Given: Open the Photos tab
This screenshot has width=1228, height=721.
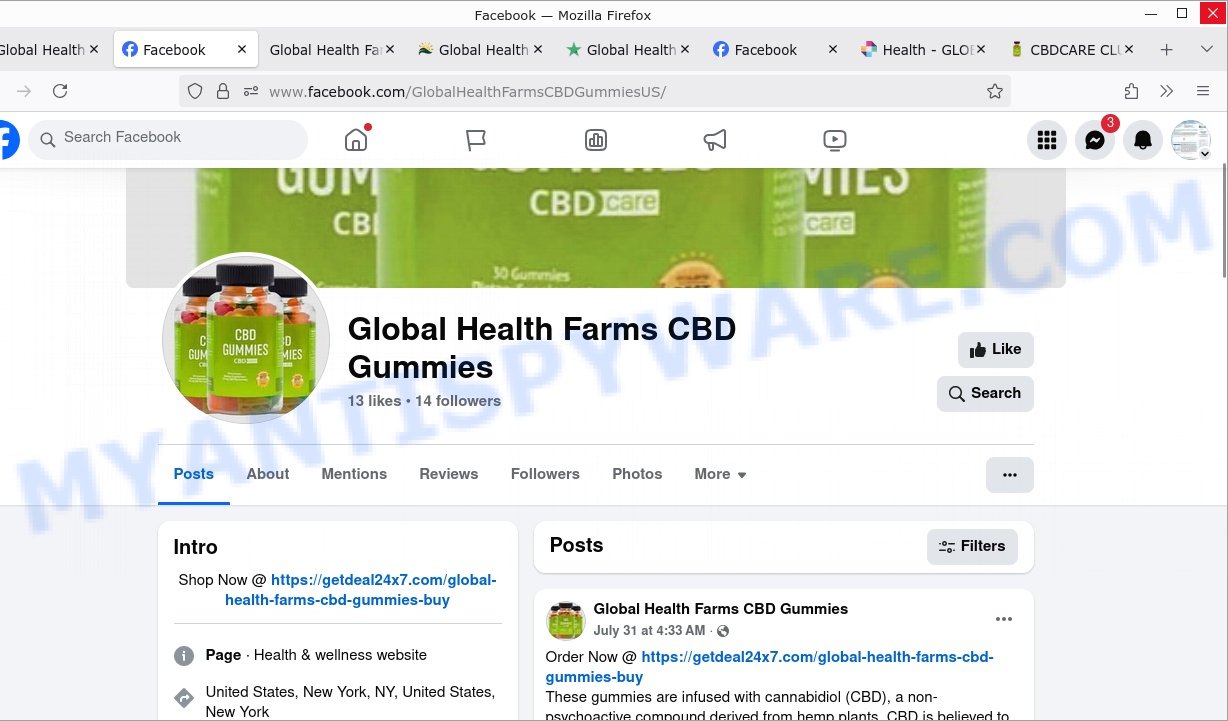Looking at the screenshot, I should tap(637, 474).
